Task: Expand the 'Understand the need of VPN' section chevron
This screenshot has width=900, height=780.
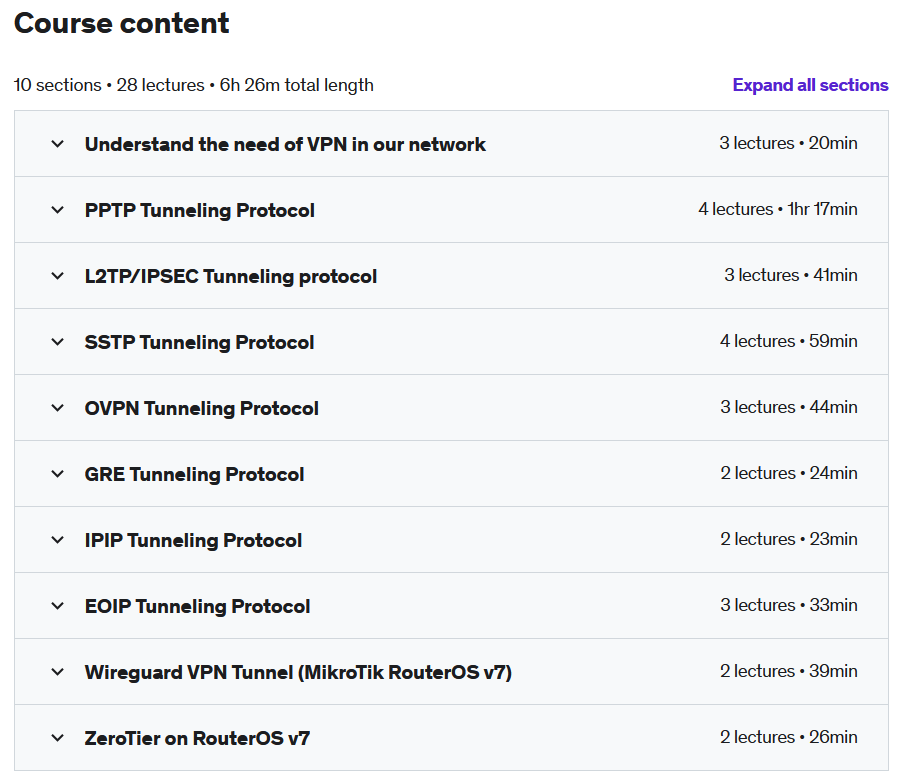Action: point(57,144)
